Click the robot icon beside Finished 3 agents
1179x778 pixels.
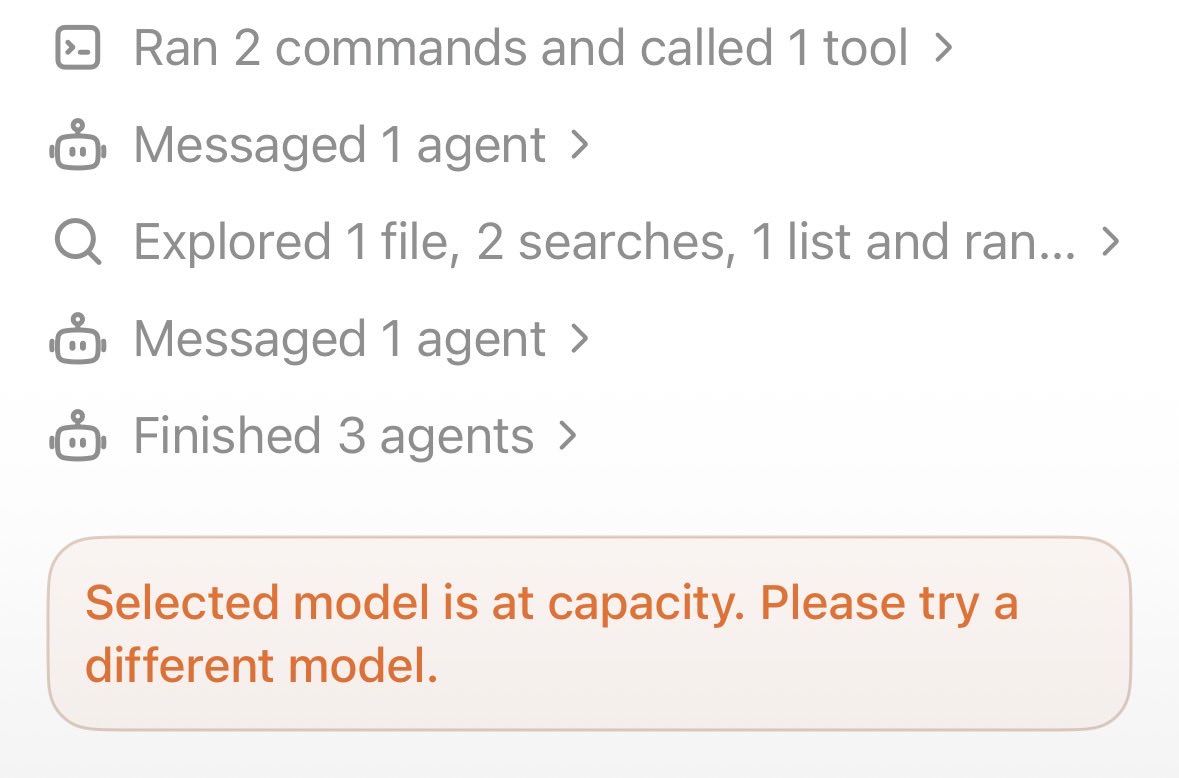coord(78,435)
